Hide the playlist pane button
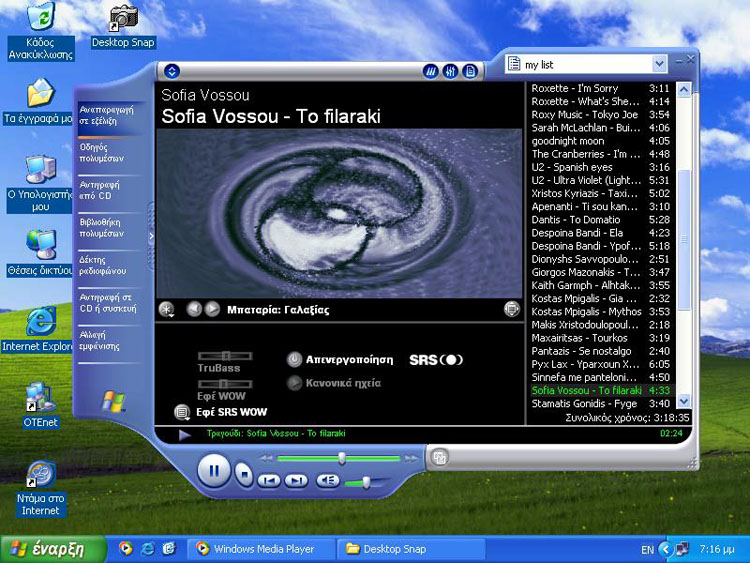This screenshot has width=750, height=563. pyautogui.click(x=470, y=72)
